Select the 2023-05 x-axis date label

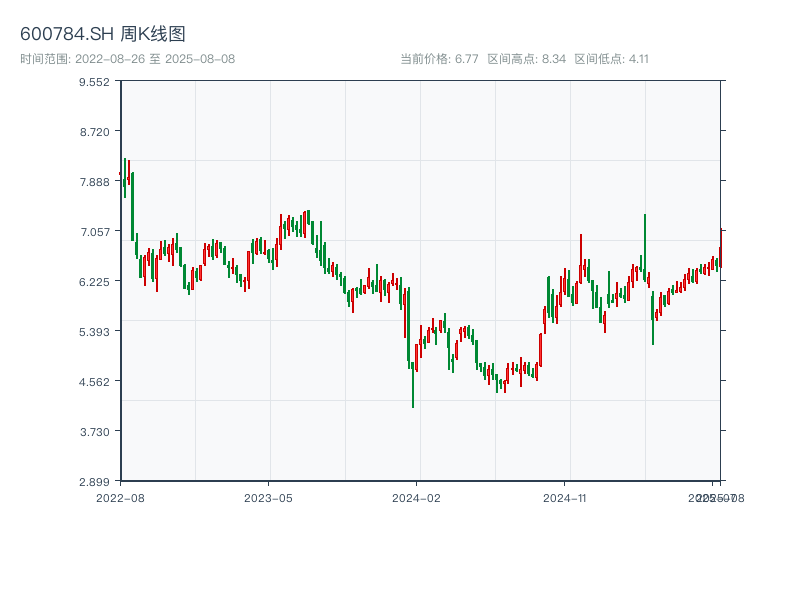[x=268, y=497]
